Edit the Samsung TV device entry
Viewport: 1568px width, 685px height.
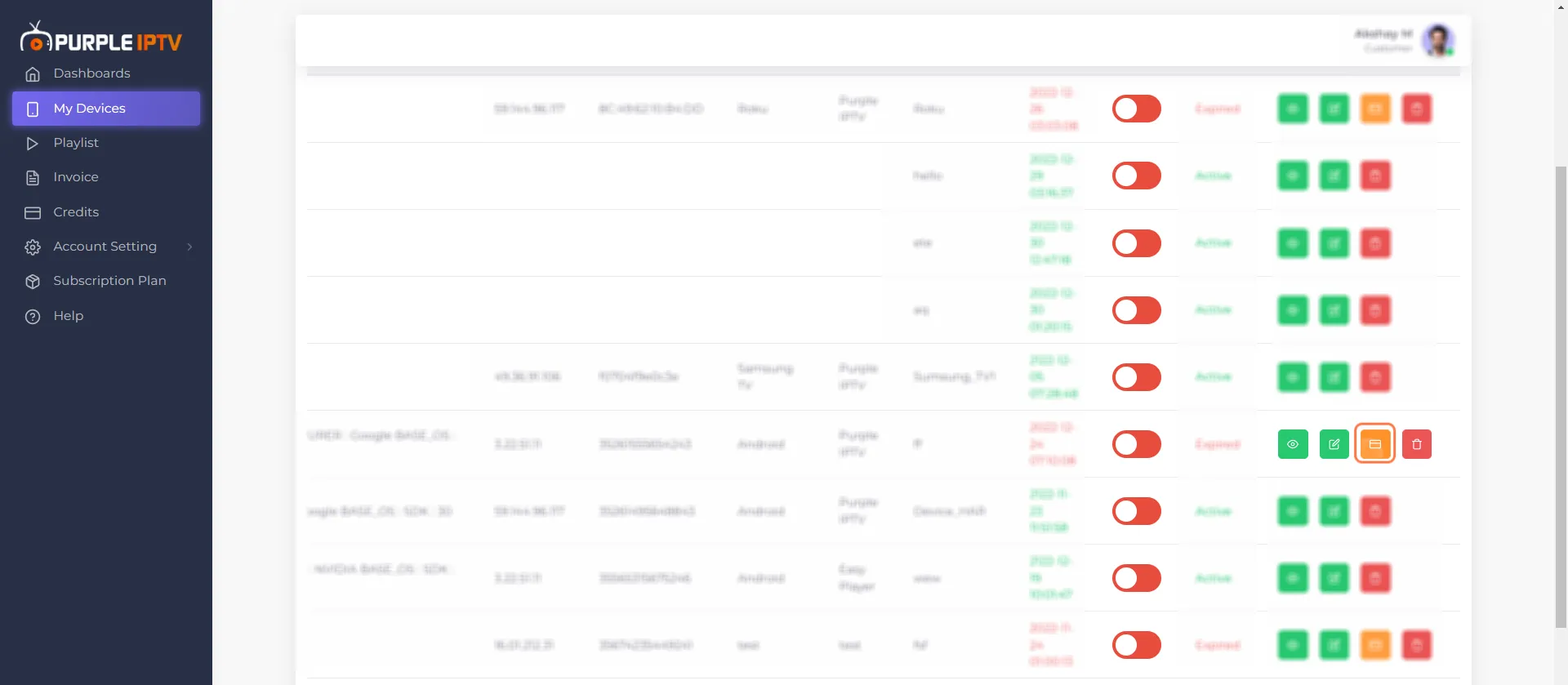(1334, 377)
